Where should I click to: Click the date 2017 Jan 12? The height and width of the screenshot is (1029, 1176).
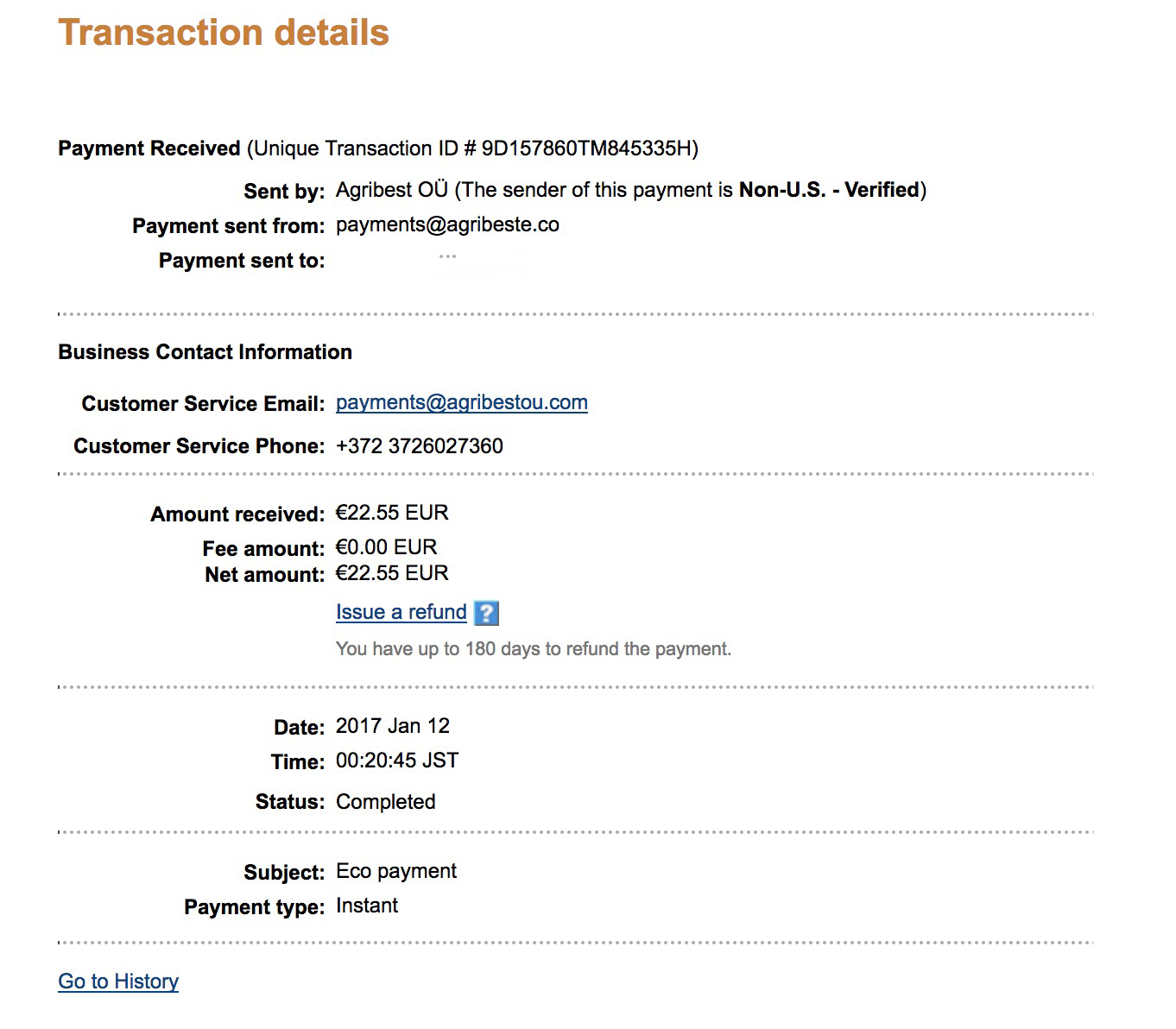tap(393, 726)
